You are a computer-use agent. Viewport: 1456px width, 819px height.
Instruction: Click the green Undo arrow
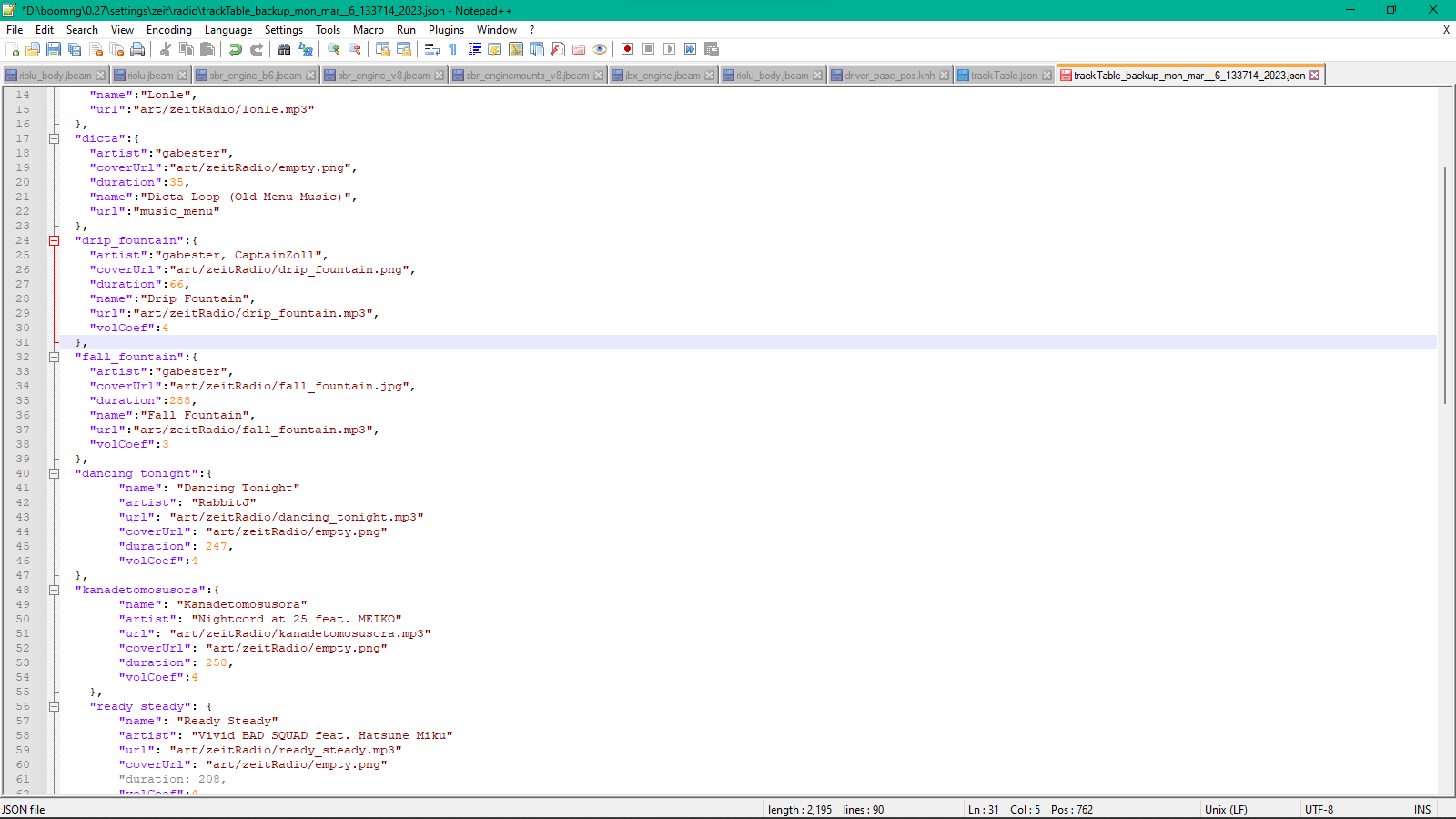[x=235, y=49]
